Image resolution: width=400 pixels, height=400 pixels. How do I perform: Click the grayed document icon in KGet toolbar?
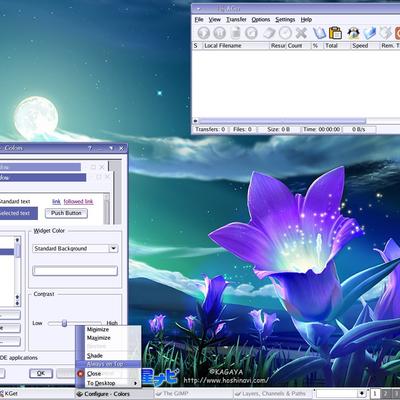236,33
